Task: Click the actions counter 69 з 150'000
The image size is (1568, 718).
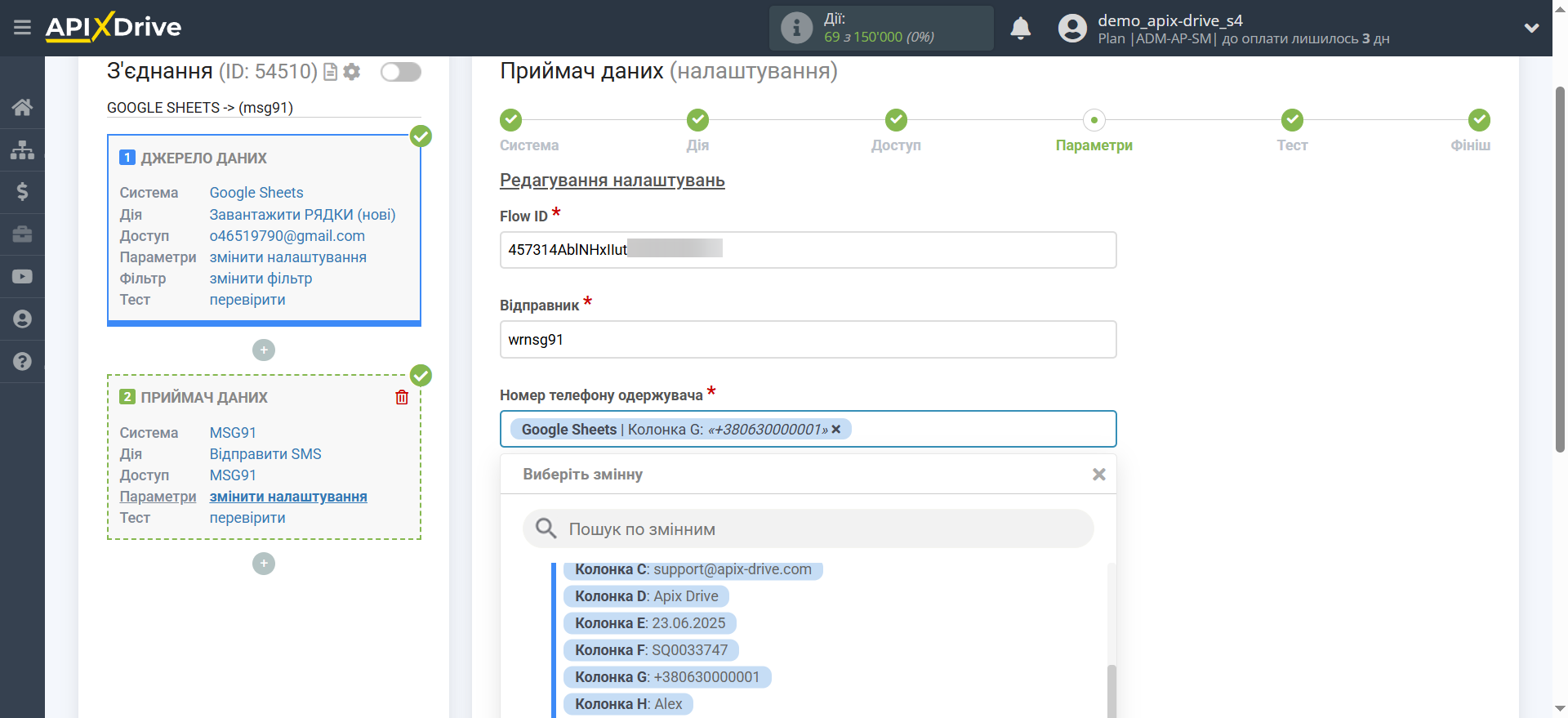Action: pyautogui.click(x=879, y=37)
